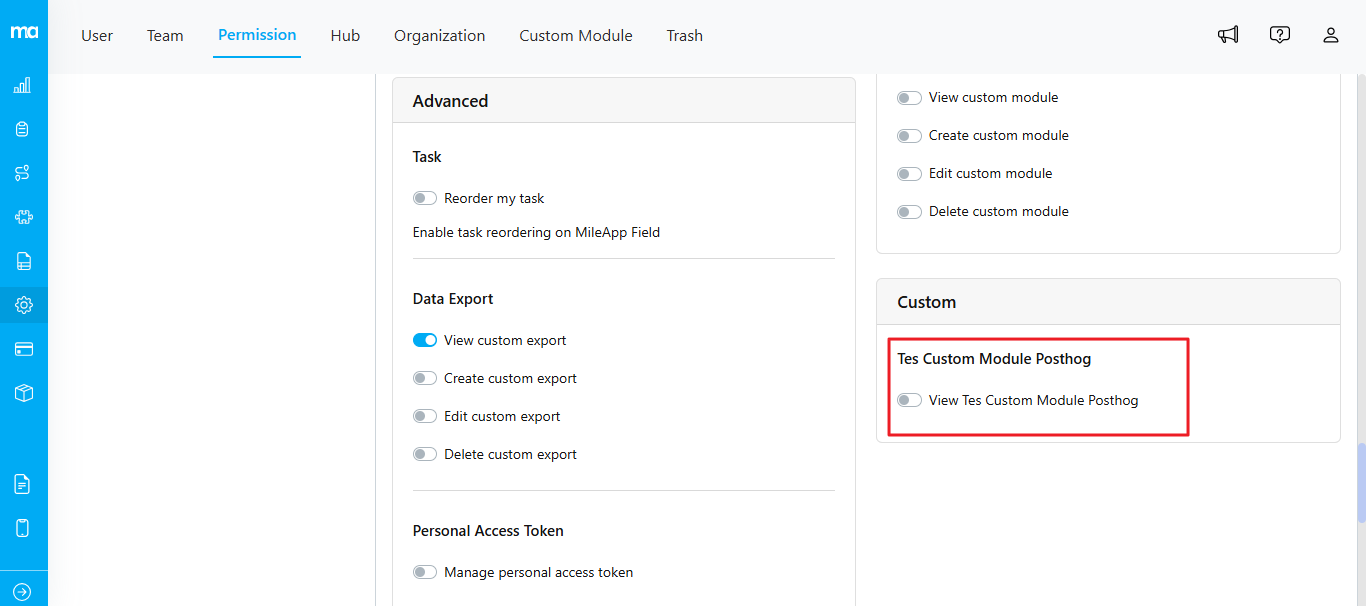
Task: Toggle Manage personal access token on
Action: pyautogui.click(x=425, y=572)
